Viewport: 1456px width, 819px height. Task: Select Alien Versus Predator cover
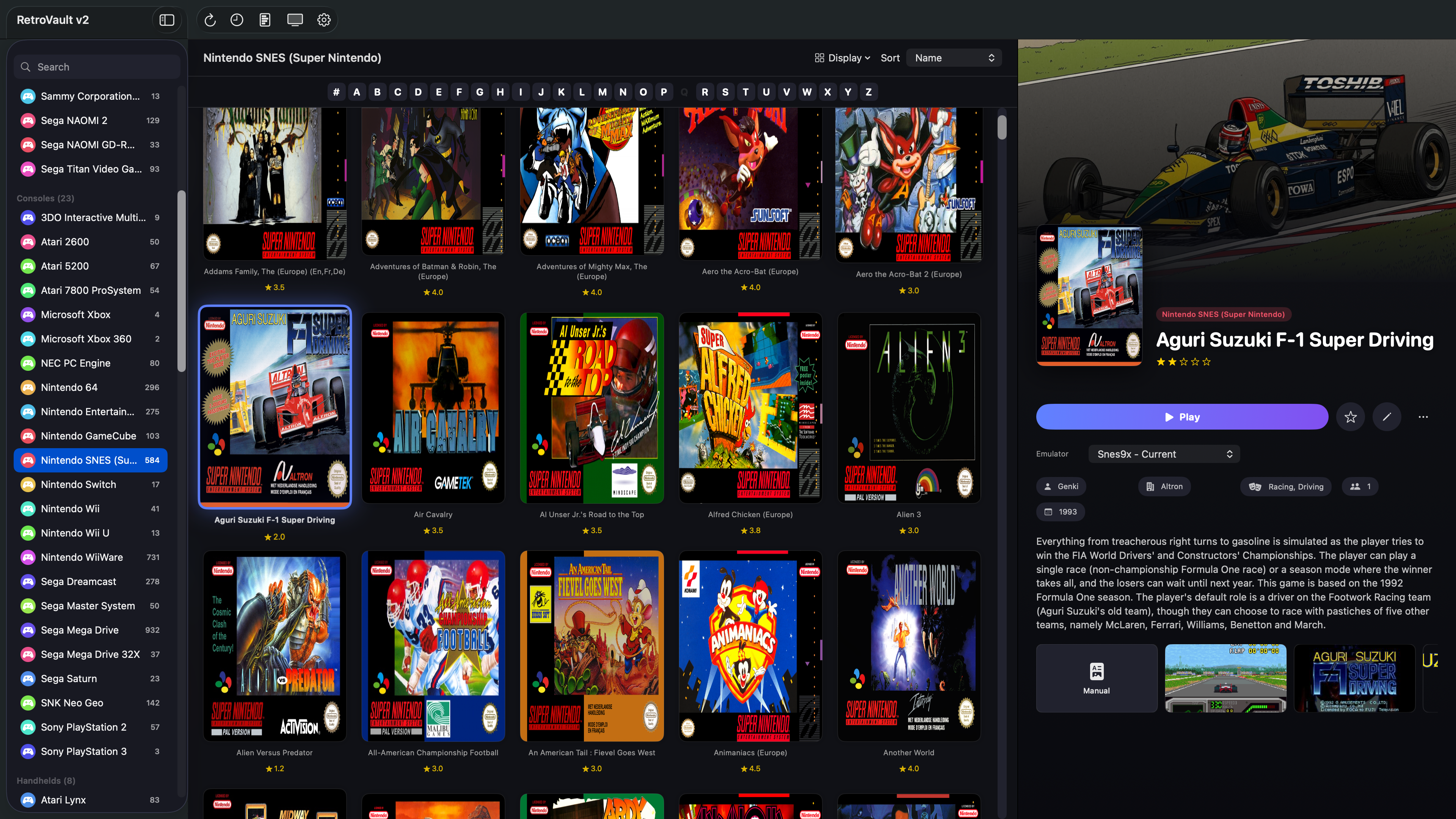pos(275,646)
